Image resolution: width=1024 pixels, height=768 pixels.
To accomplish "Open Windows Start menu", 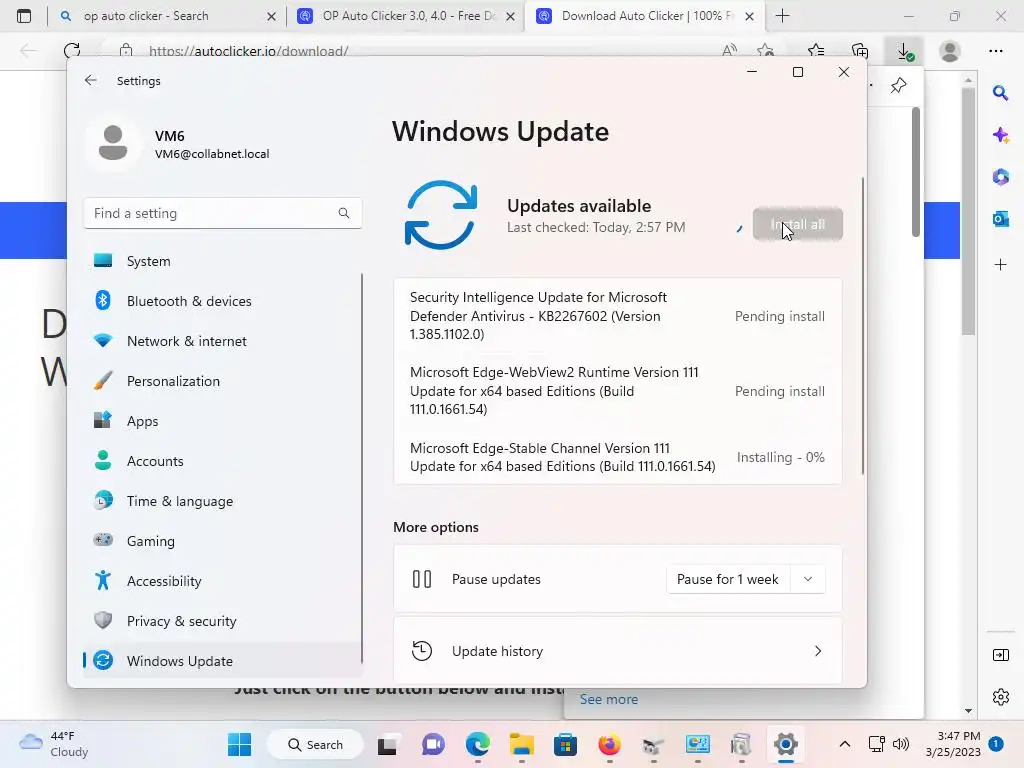I will [240, 744].
